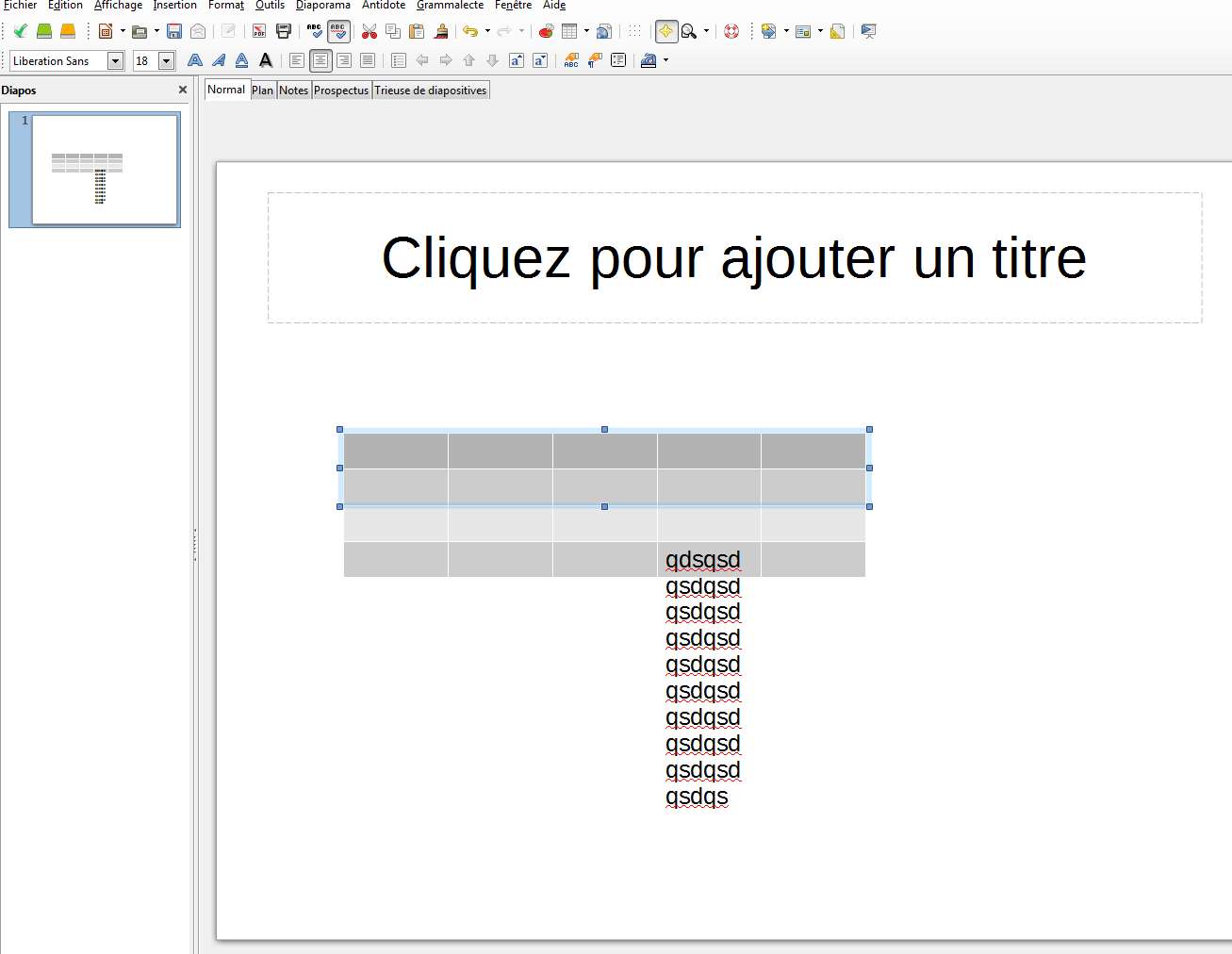Viewport: 1232px width, 954px height.
Task: Toggle centered text alignment
Action: coord(320,60)
